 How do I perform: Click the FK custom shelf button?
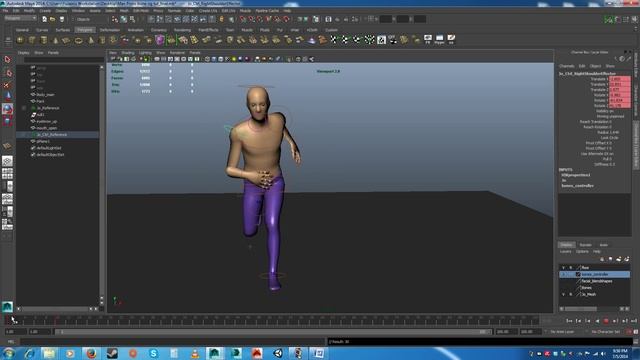[428, 40]
